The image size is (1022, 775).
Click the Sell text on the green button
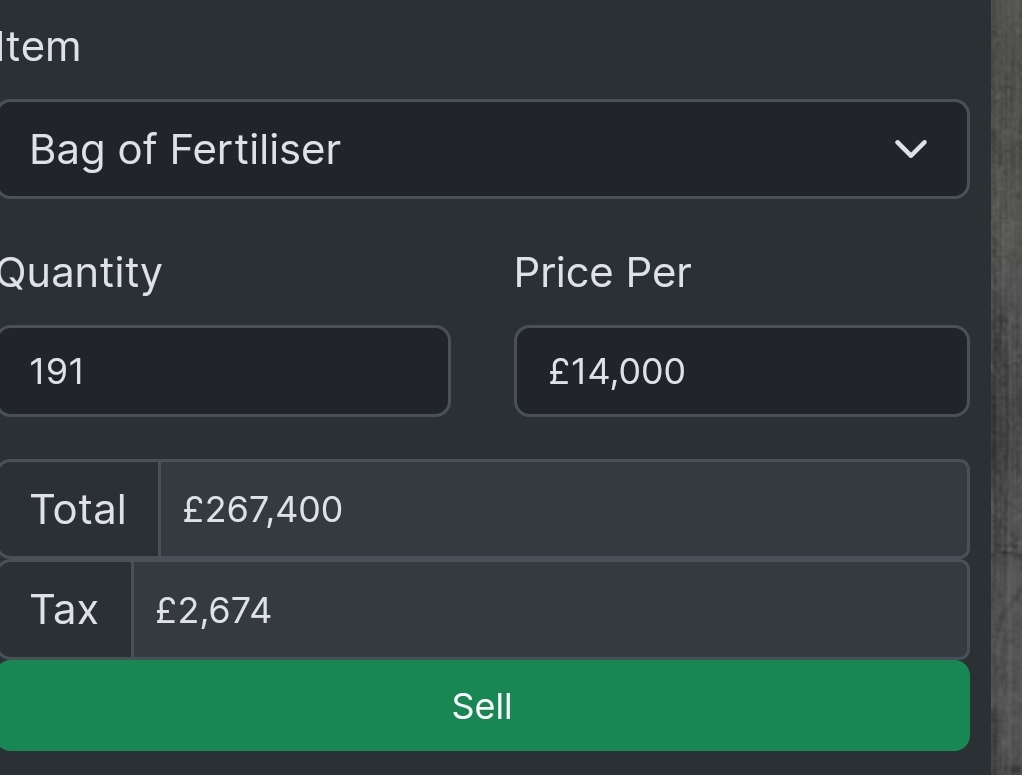(482, 706)
